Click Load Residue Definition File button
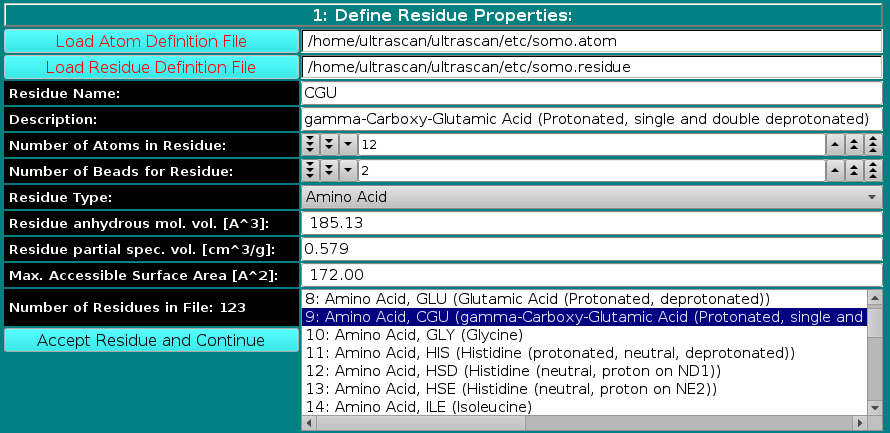 (x=151, y=68)
